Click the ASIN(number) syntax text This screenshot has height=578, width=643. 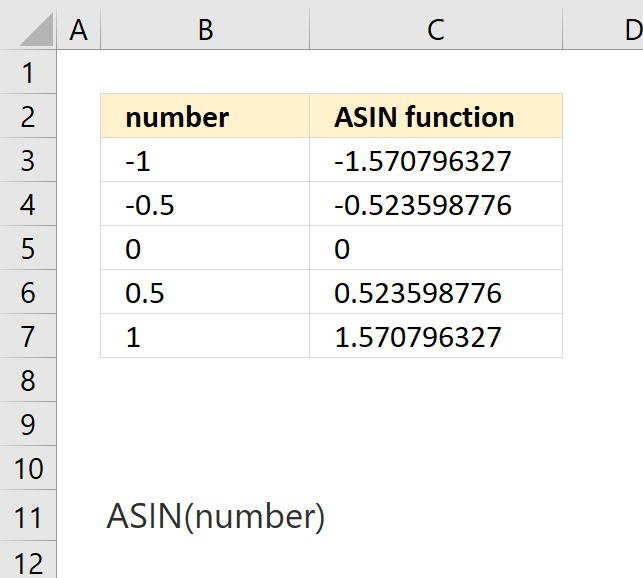point(216,516)
